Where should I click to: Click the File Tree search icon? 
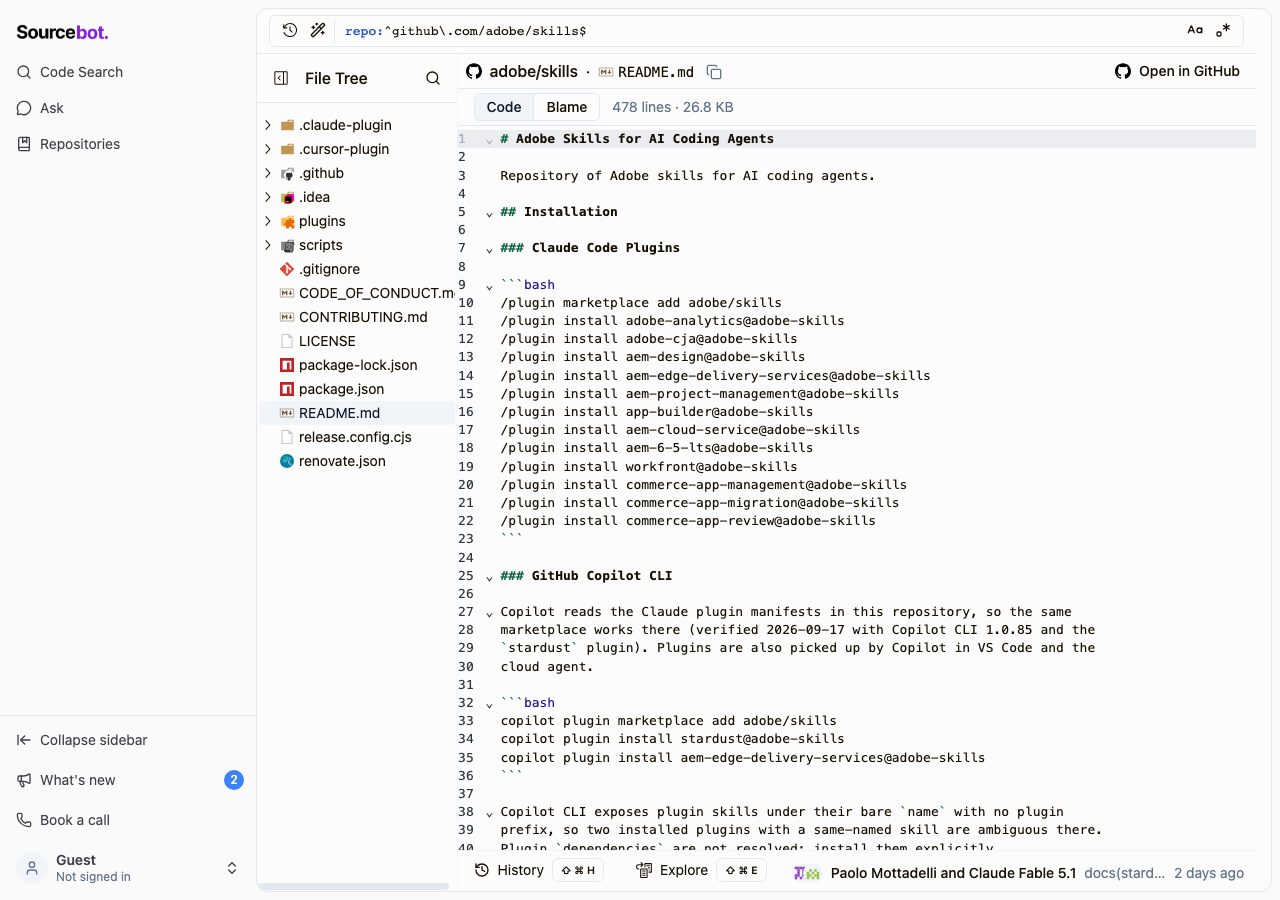[x=433, y=78]
